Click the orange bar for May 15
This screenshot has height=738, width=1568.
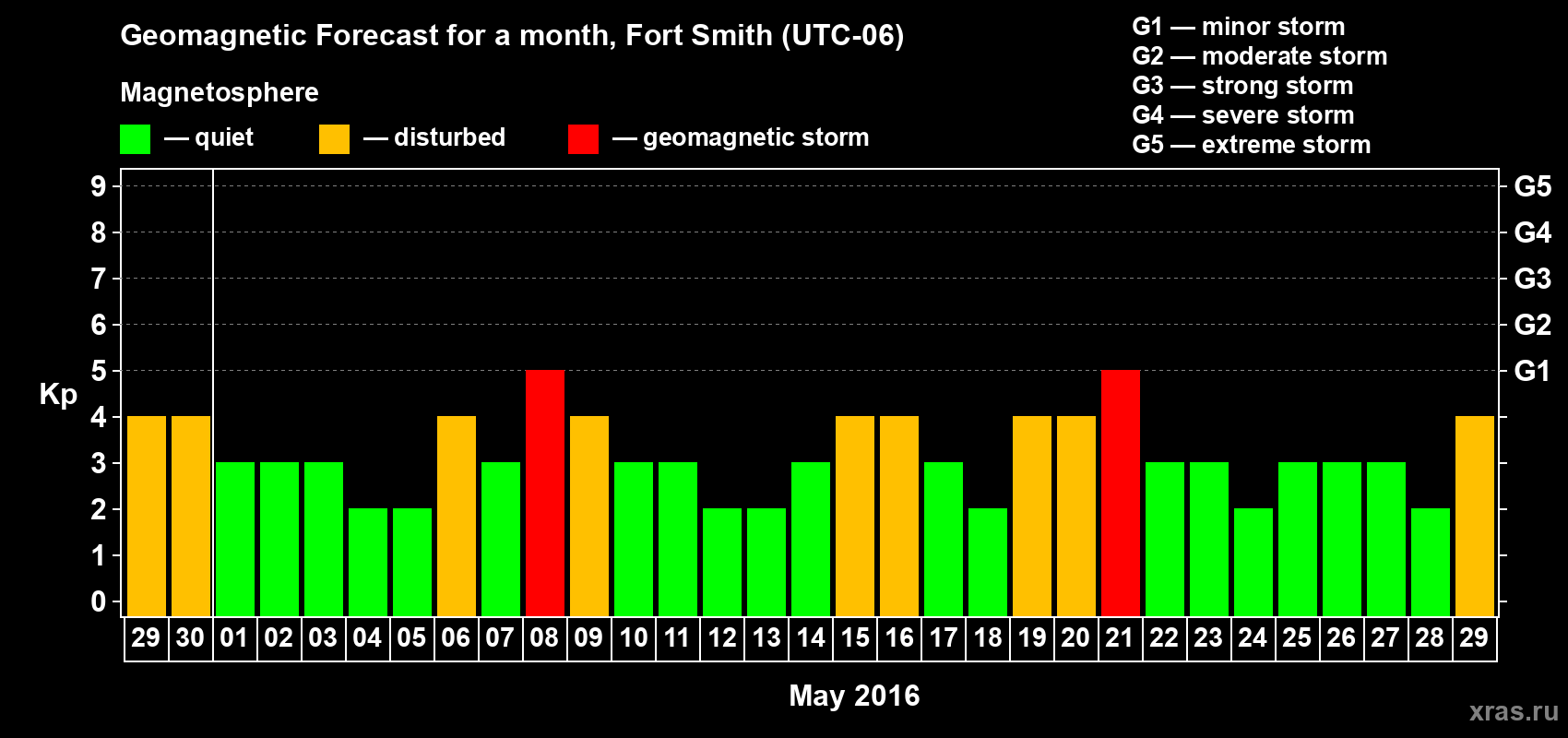pyautogui.click(x=855, y=517)
